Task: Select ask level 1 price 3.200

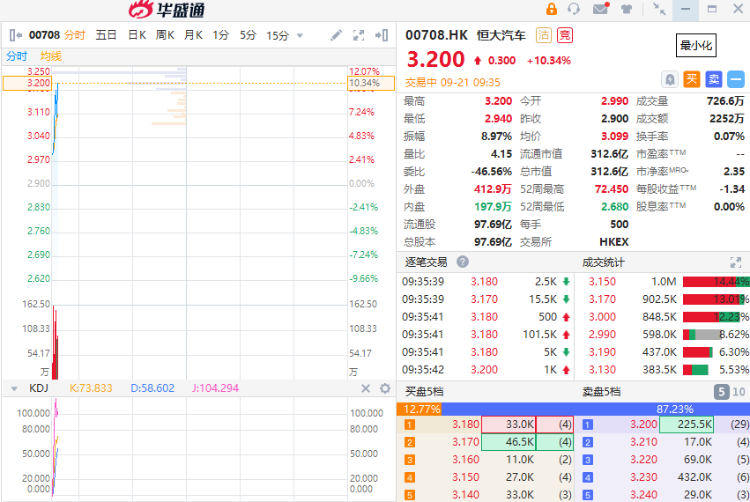Action: tap(643, 424)
